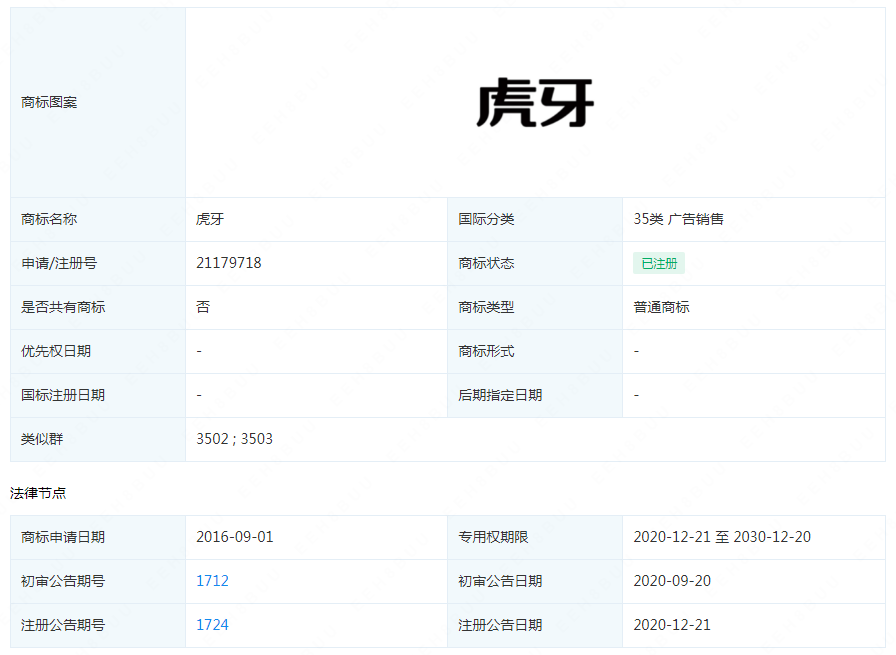
Task: Click the 国际分类 label
Action: (x=486, y=219)
